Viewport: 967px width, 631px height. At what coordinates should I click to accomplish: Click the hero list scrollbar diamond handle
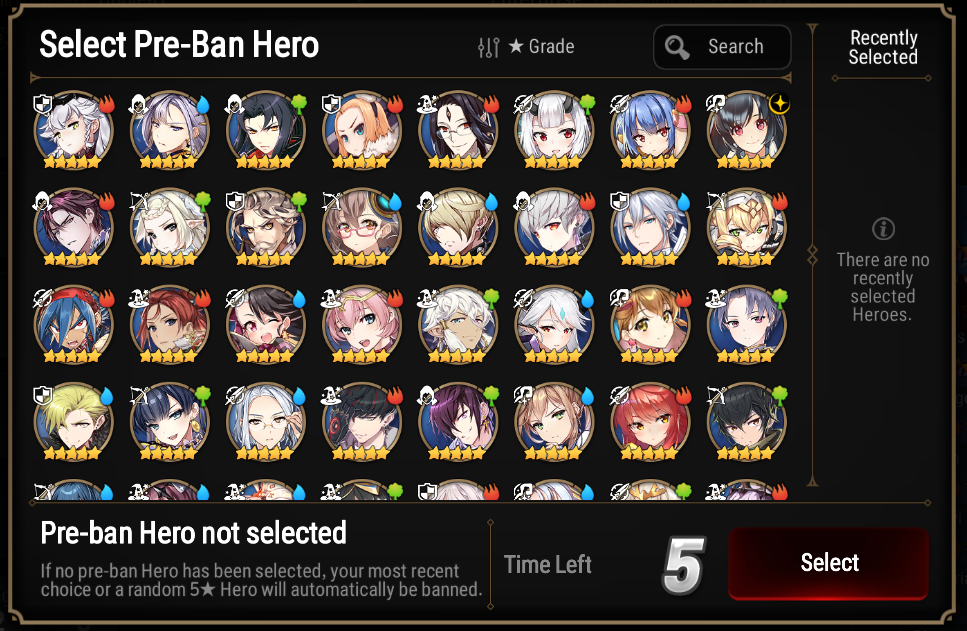pyautogui.click(x=812, y=255)
